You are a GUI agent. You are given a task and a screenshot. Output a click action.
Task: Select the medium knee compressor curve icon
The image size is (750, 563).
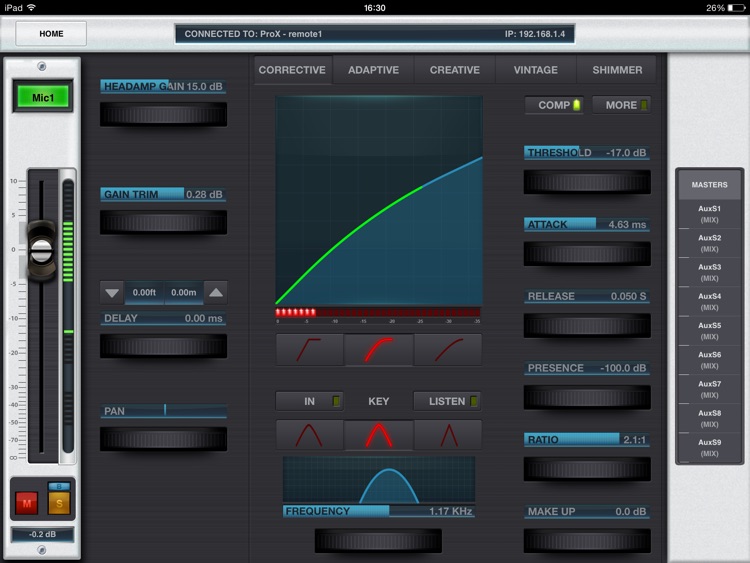pyautogui.click(x=378, y=350)
